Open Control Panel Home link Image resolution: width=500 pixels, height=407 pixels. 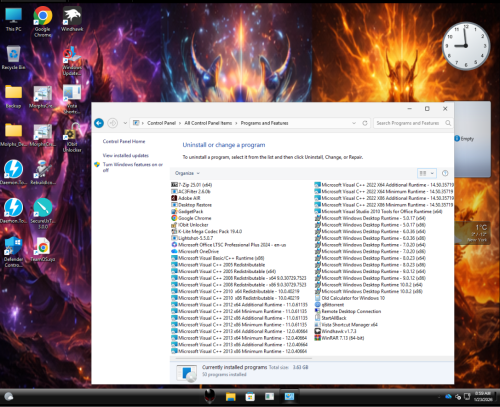(x=124, y=141)
